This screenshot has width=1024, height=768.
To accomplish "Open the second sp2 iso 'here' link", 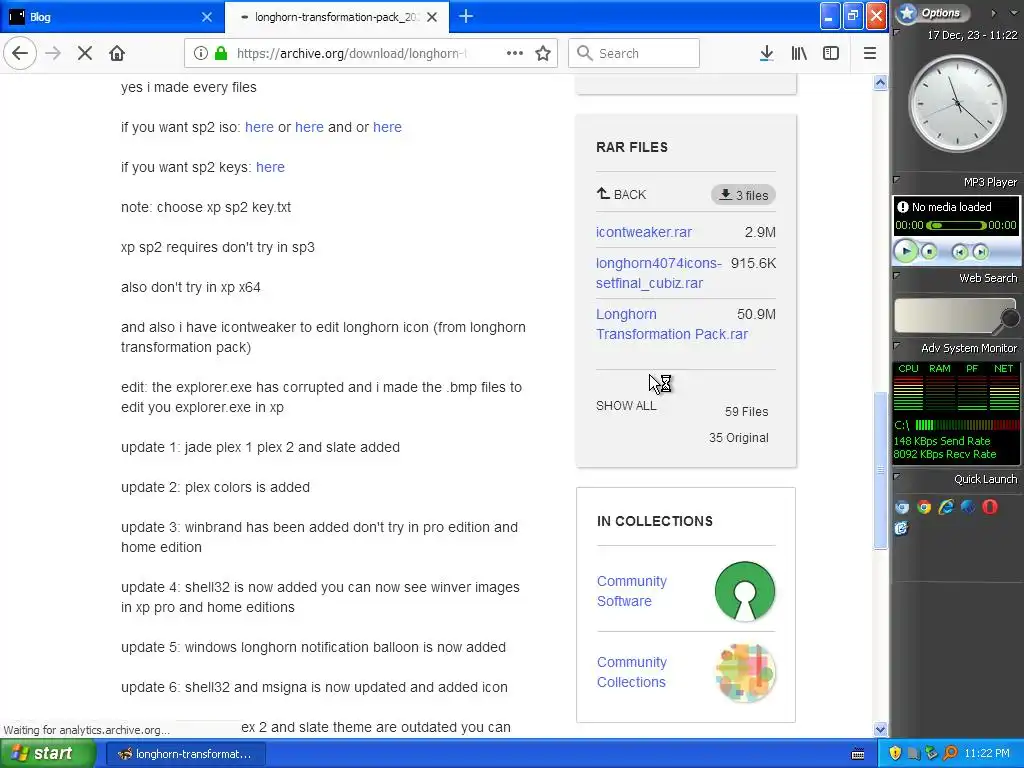I will point(310,127).
